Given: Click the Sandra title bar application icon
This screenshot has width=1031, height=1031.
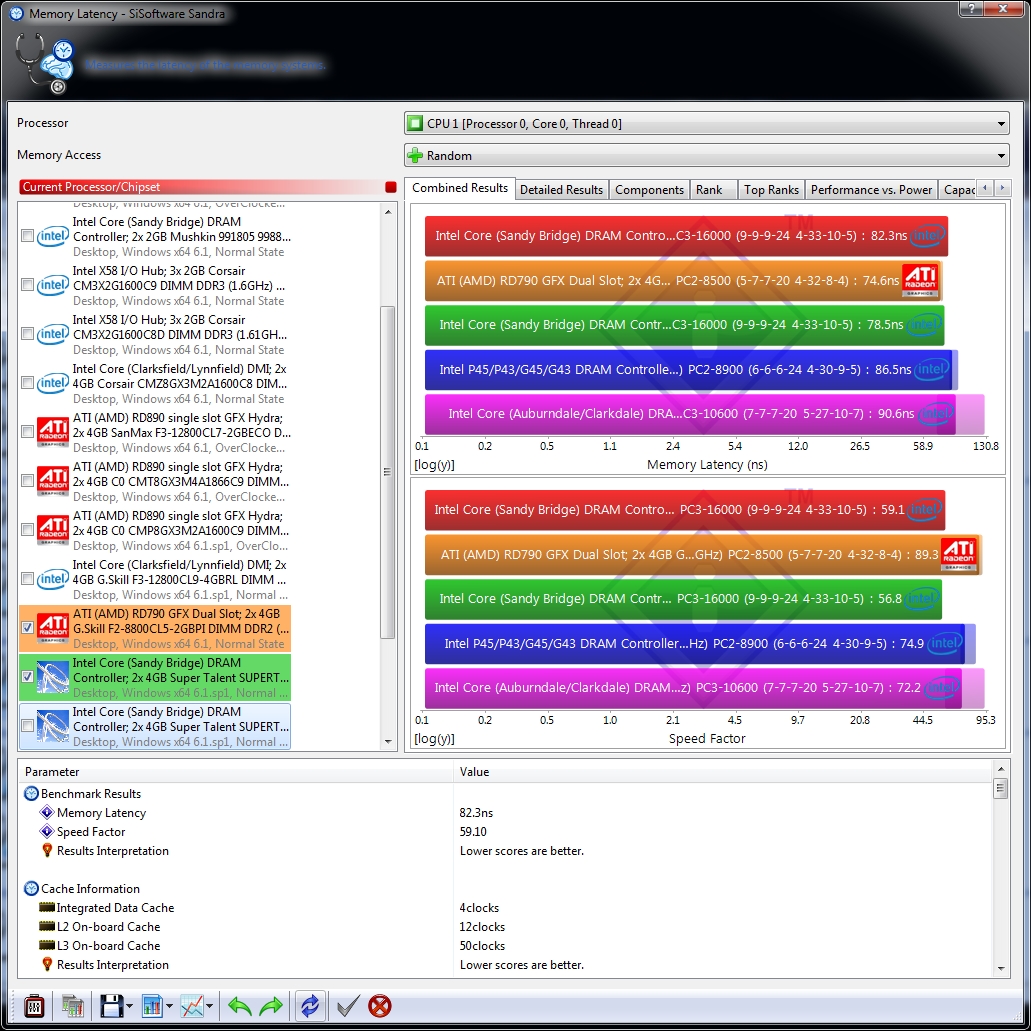Looking at the screenshot, I should point(16,13).
